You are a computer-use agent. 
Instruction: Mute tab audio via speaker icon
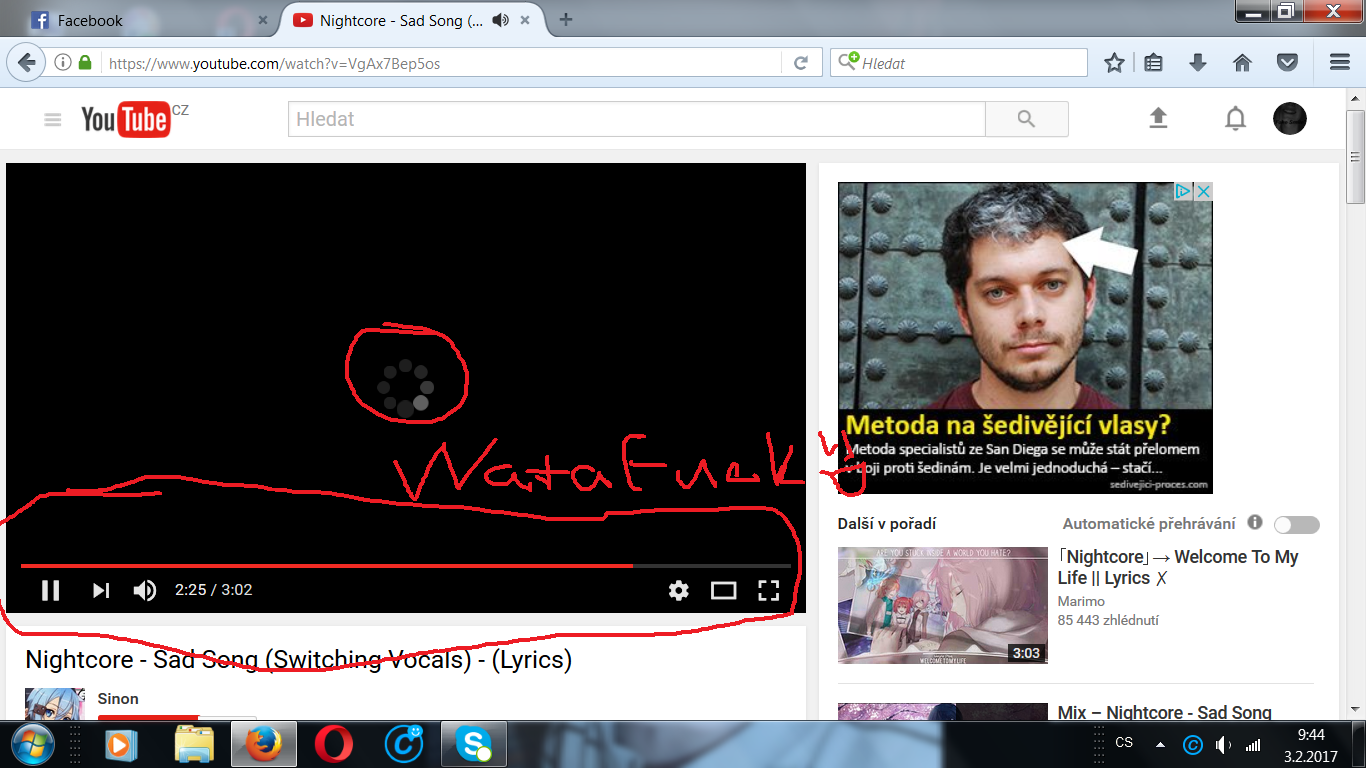(x=500, y=20)
